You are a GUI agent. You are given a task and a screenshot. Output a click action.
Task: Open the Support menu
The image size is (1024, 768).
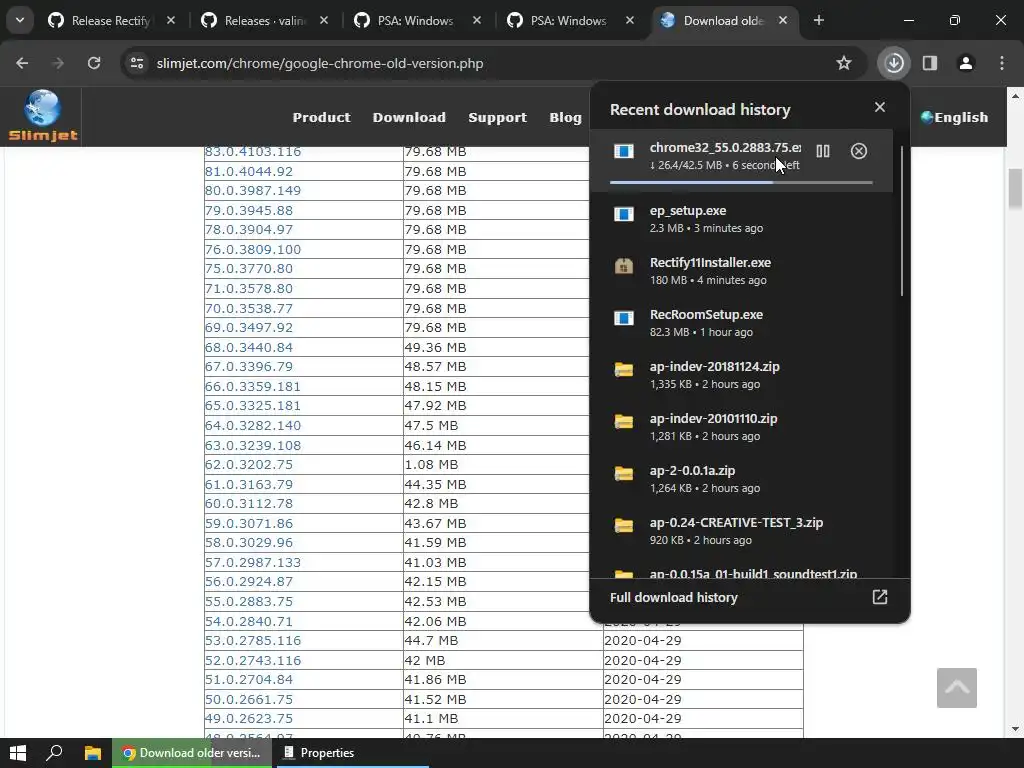[x=497, y=118]
